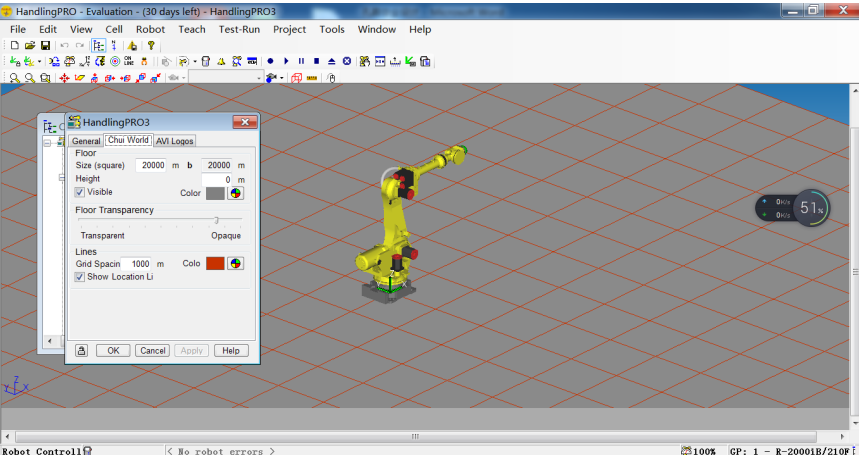This screenshot has height=455, width=859.
Task: Click the Open folder toolbar icon
Action: click(30, 45)
